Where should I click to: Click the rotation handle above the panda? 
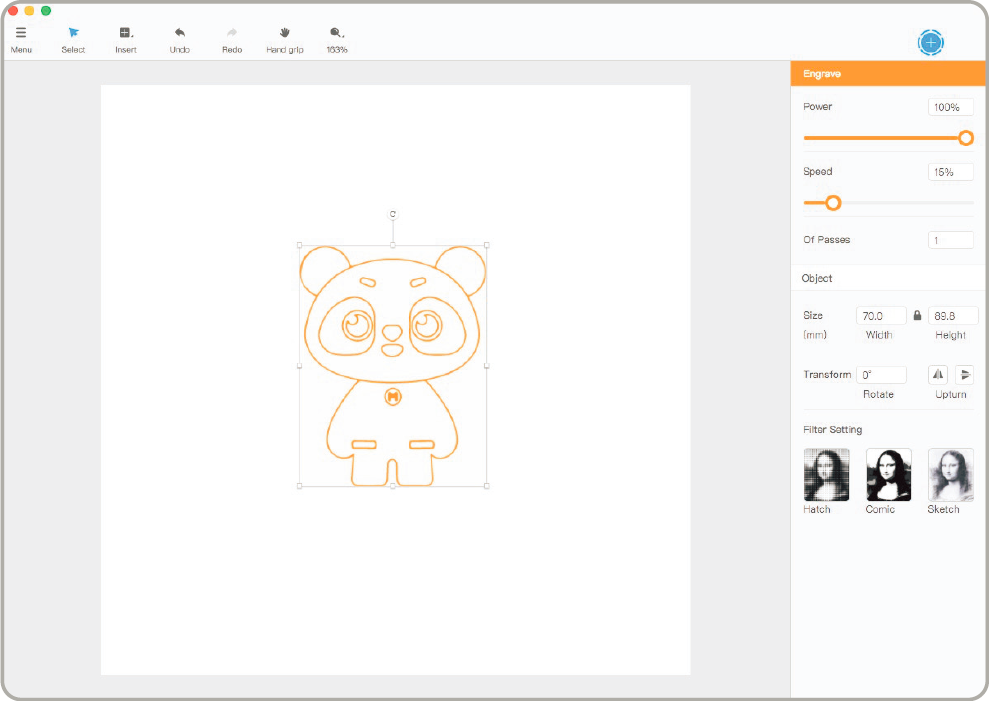[x=393, y=214]
